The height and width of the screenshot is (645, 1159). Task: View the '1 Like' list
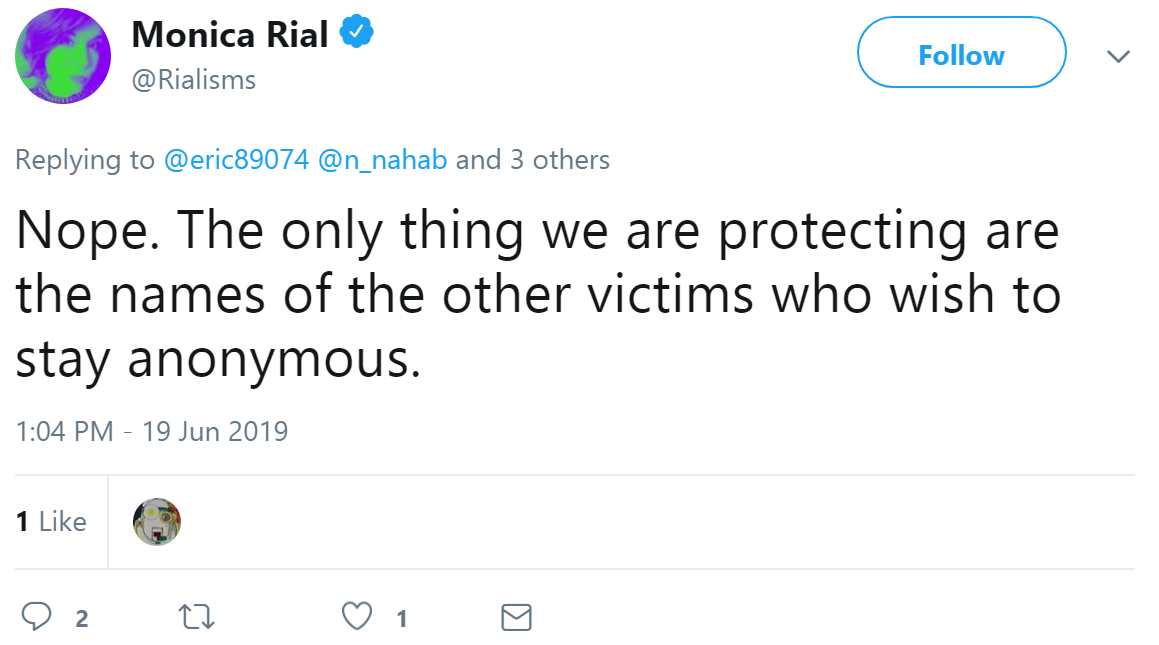click(51, 522)
